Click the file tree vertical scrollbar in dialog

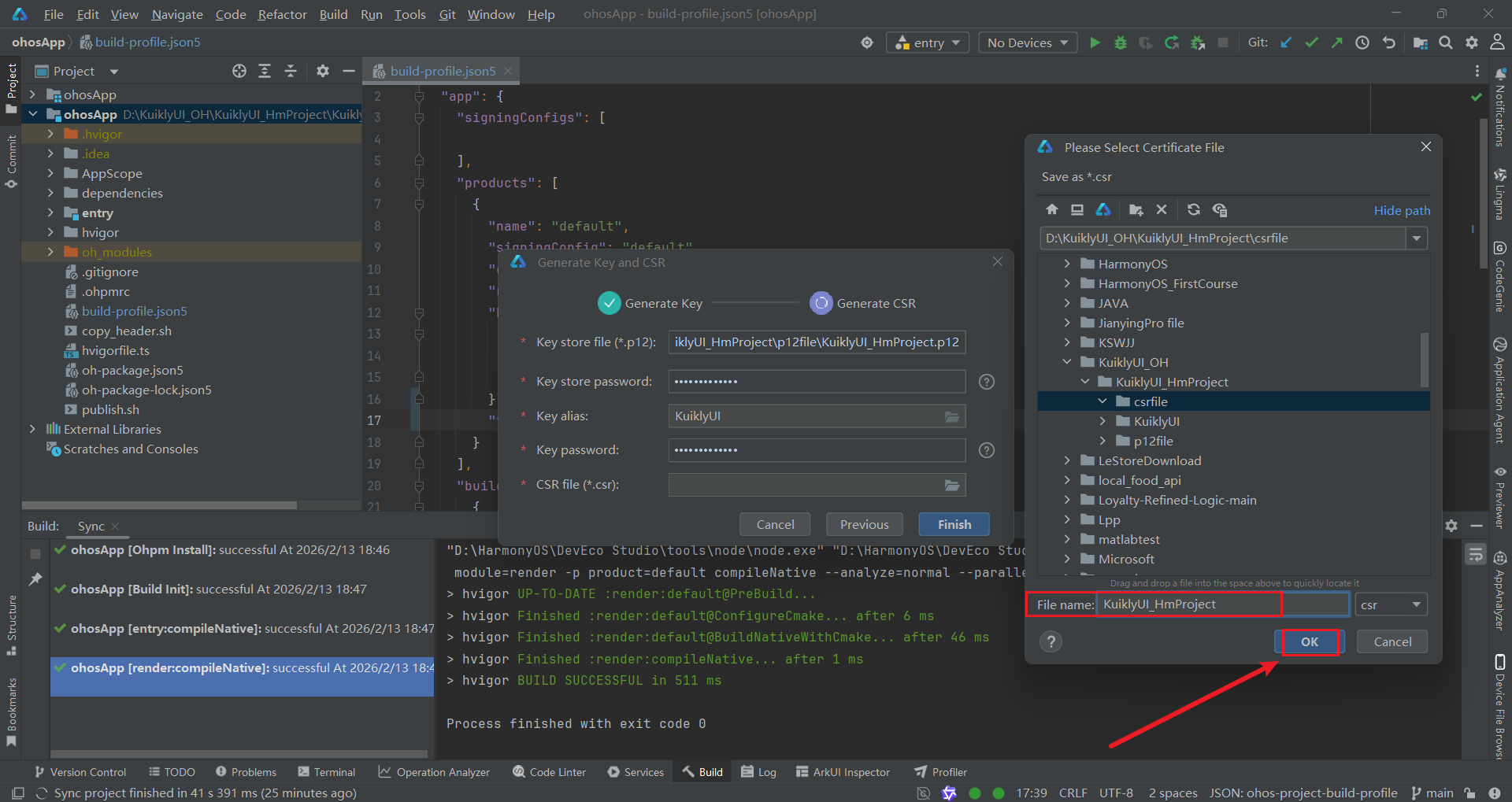point(1425,360)
